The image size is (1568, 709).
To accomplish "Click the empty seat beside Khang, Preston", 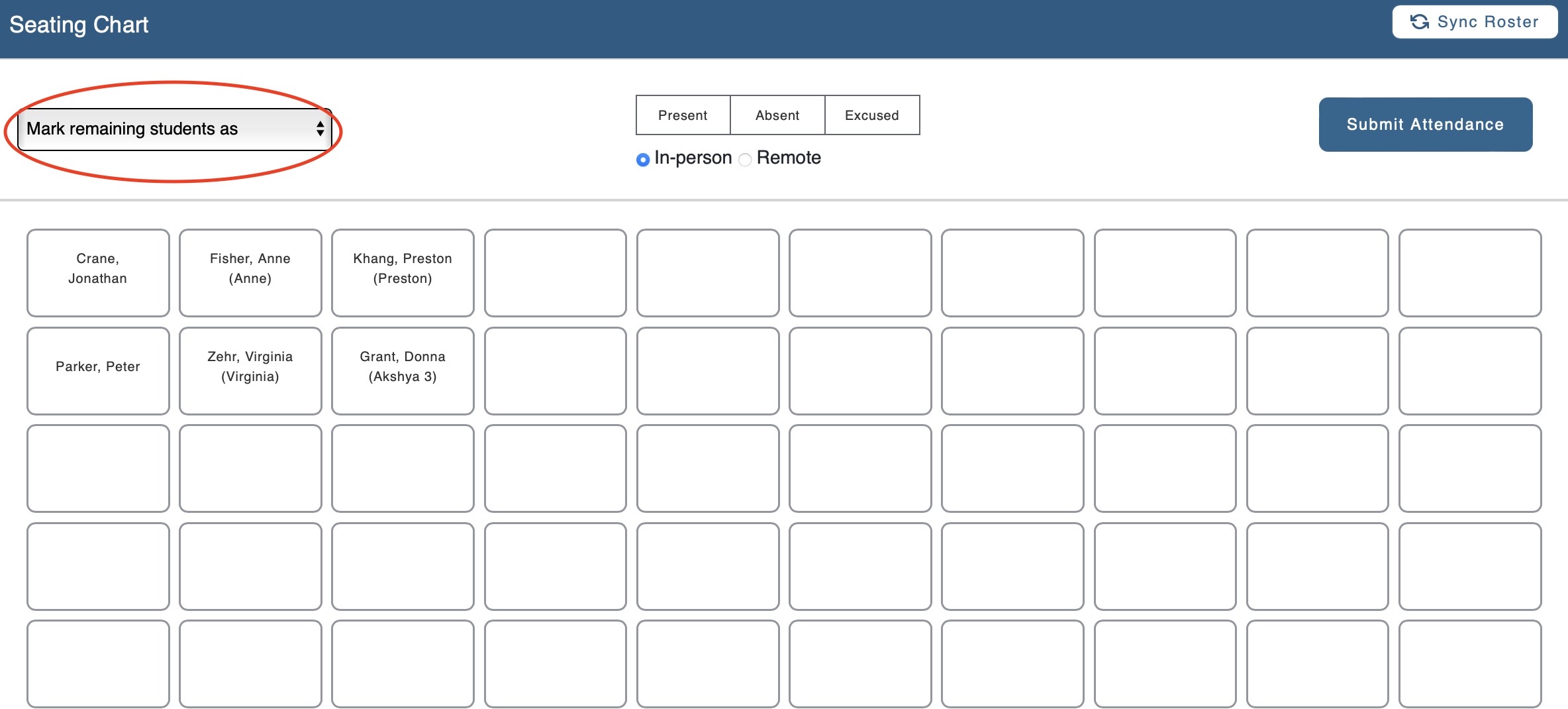I will point(555,272).
